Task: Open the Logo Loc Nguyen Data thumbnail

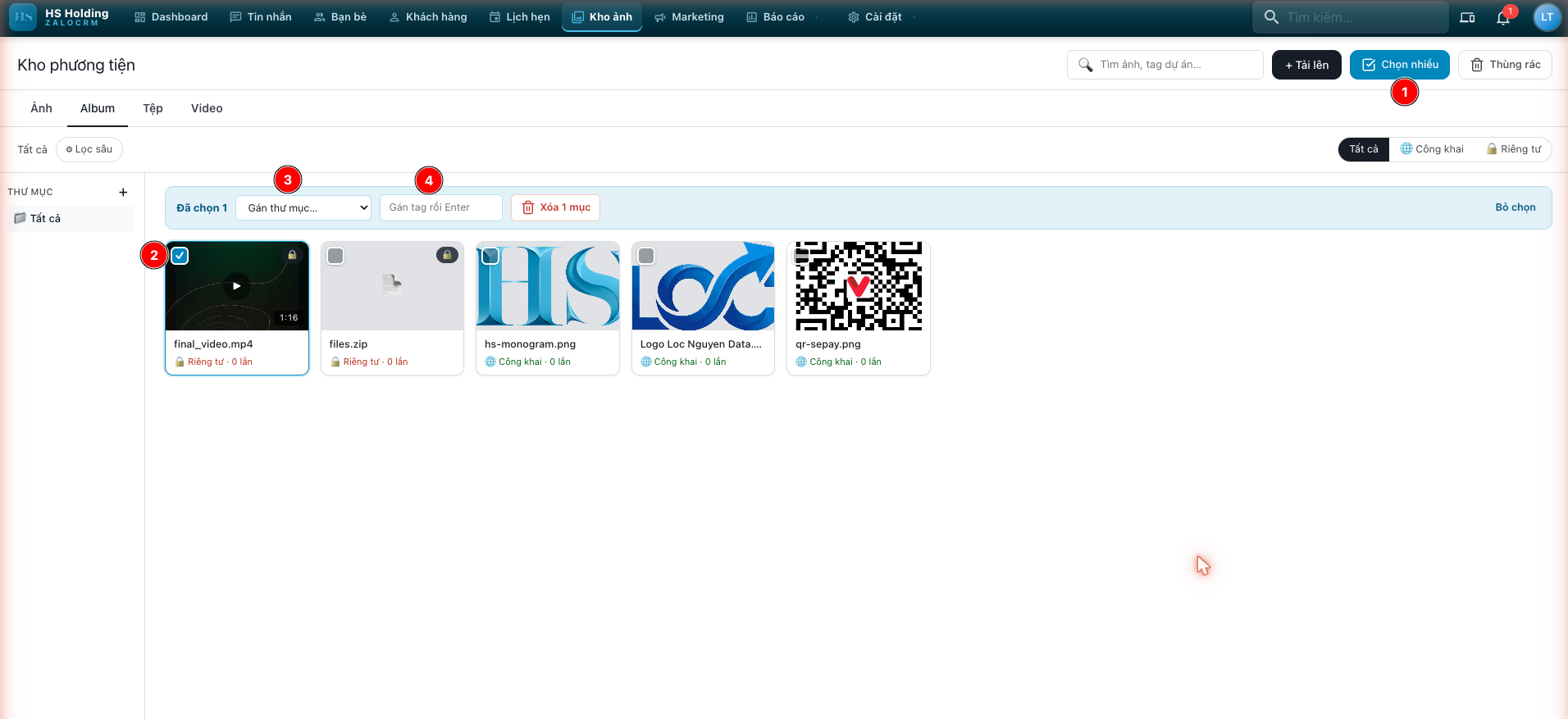Action: pos(703,286)
